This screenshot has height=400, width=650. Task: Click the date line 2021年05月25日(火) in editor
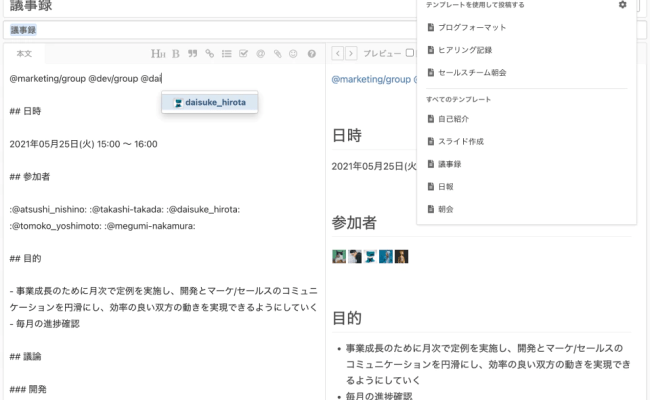tap(83, 144)
